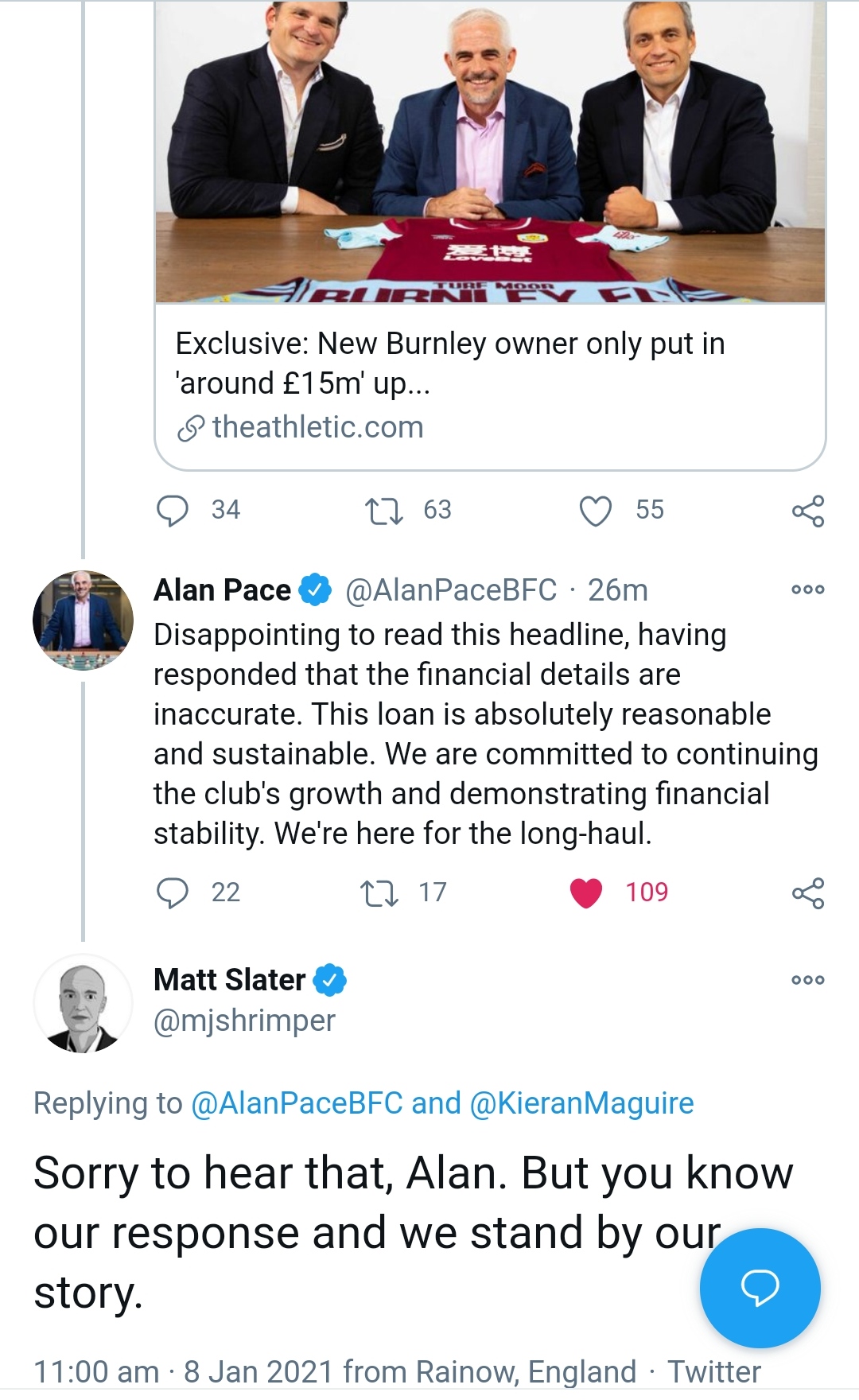Open the @mjshrimper handle

click(x=244, y=1021)
